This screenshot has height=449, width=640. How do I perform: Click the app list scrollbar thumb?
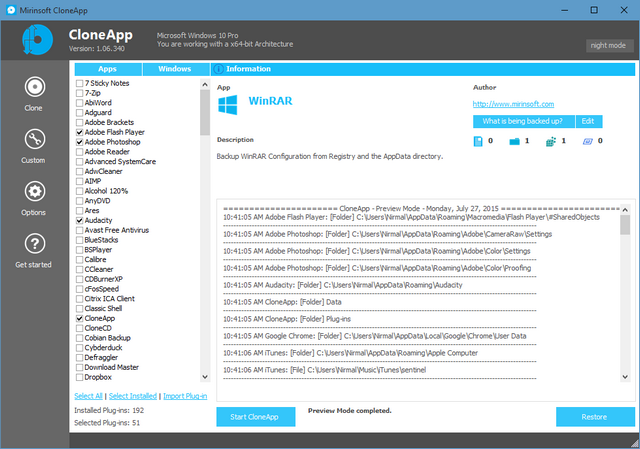[x=205, y=113]
